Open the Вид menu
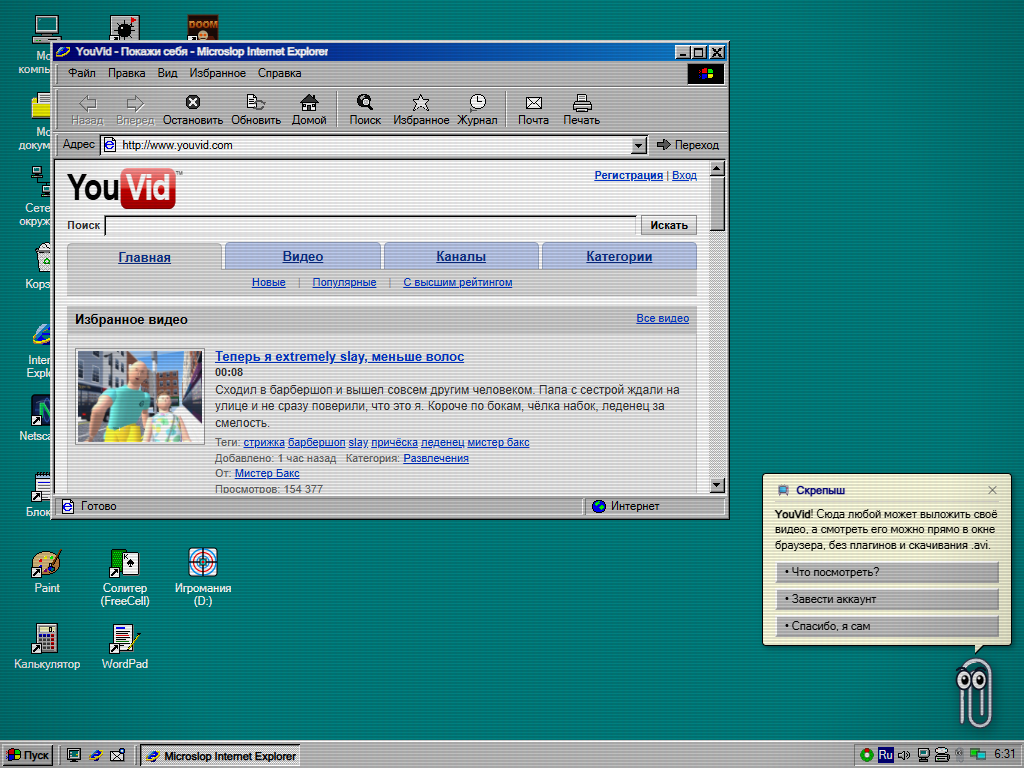This screenshot has height=768, width=1024. click(x=167, y=73)
